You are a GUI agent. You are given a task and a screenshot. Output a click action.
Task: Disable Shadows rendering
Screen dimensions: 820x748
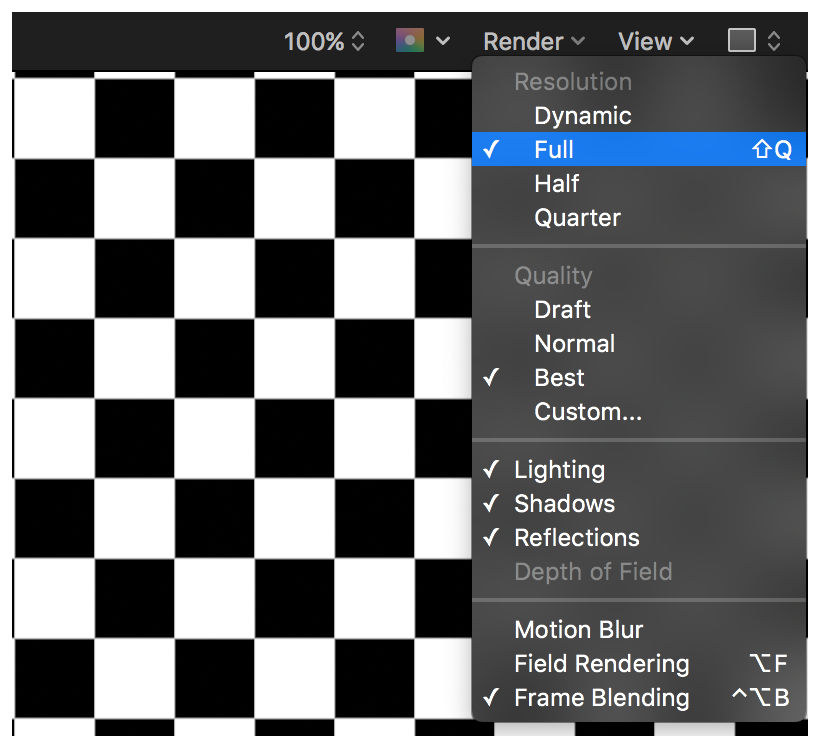tap(564, 504)
